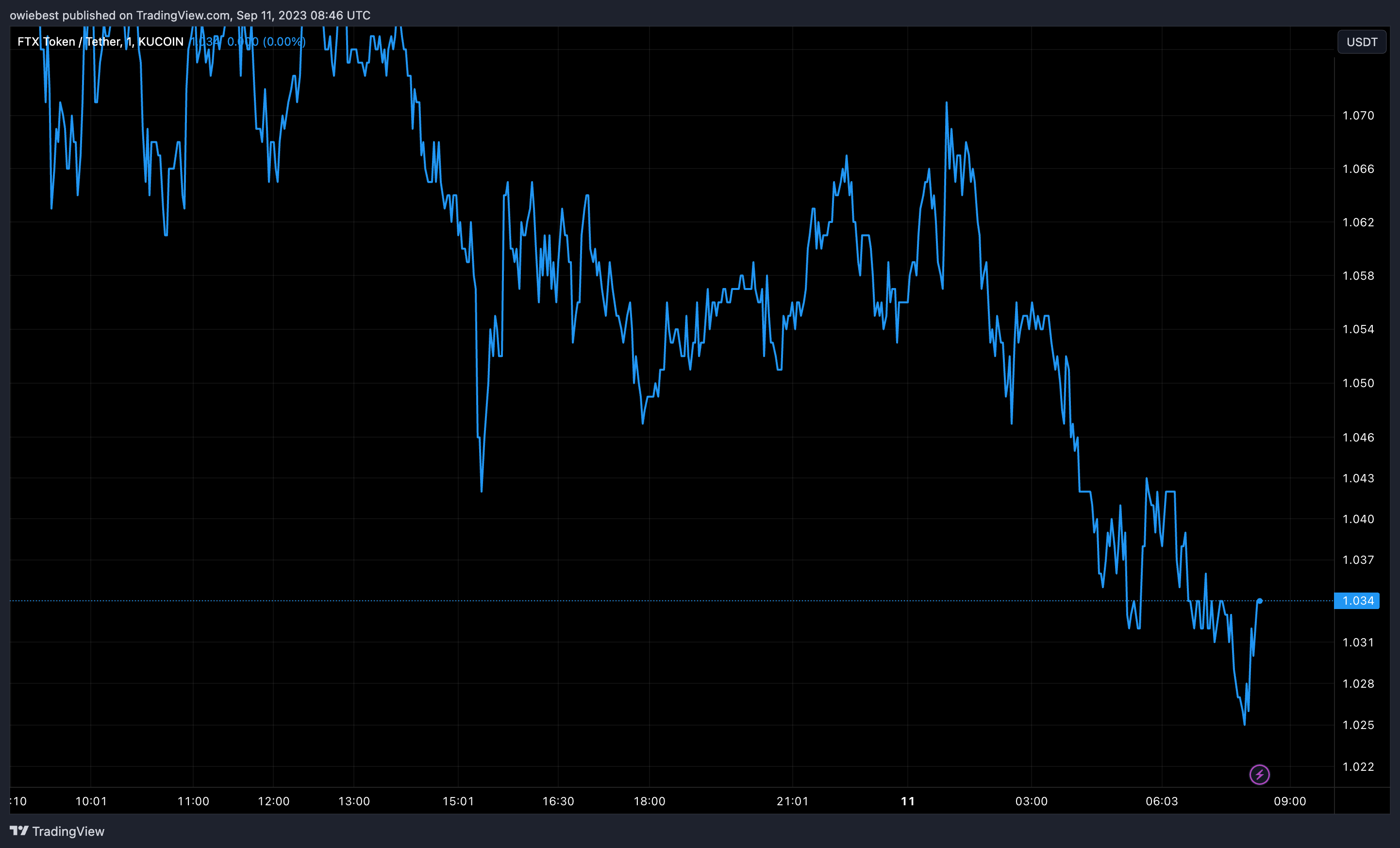Click the 1.054 price axis label

pyautogui.click(x=1358, y=329)
